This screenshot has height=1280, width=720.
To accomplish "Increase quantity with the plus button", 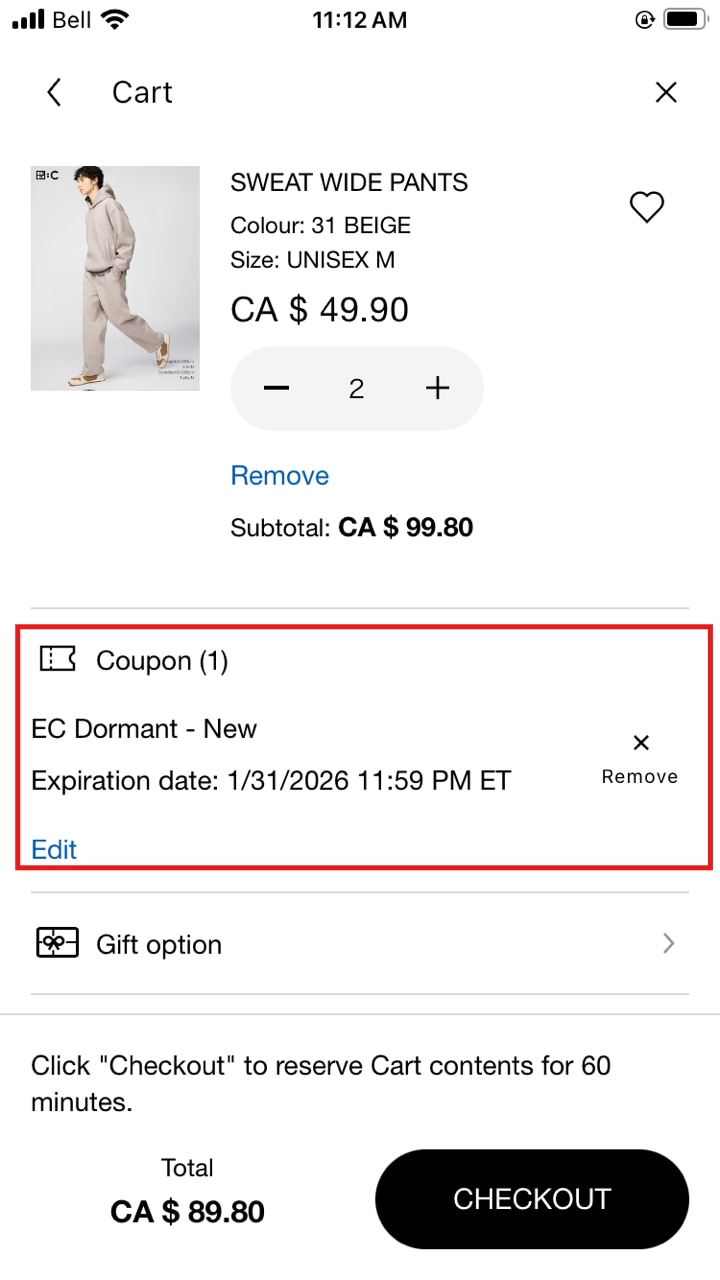I will click(x=437, y=389).
